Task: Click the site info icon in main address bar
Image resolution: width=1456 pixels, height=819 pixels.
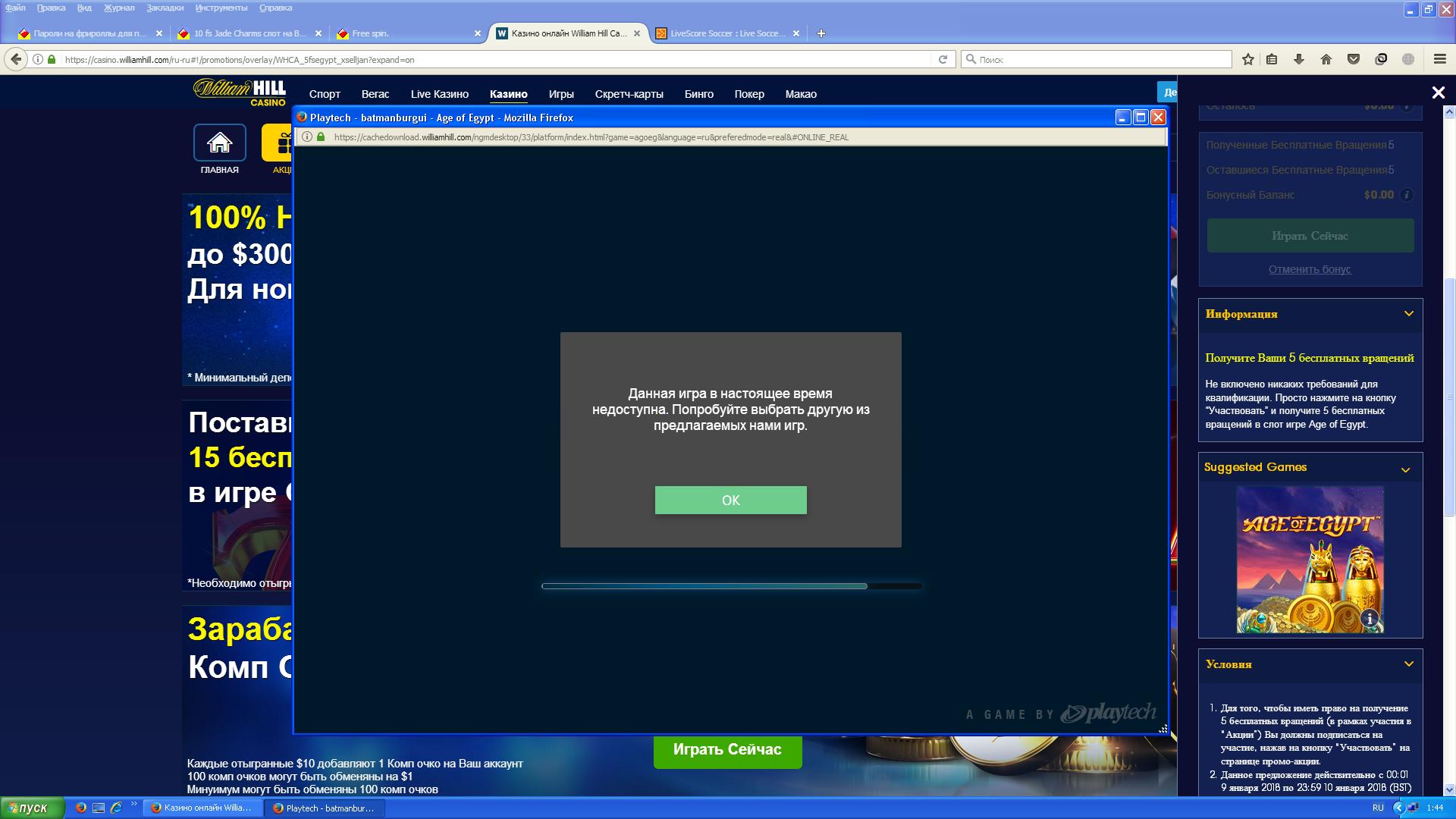Action: pos(38,59)
